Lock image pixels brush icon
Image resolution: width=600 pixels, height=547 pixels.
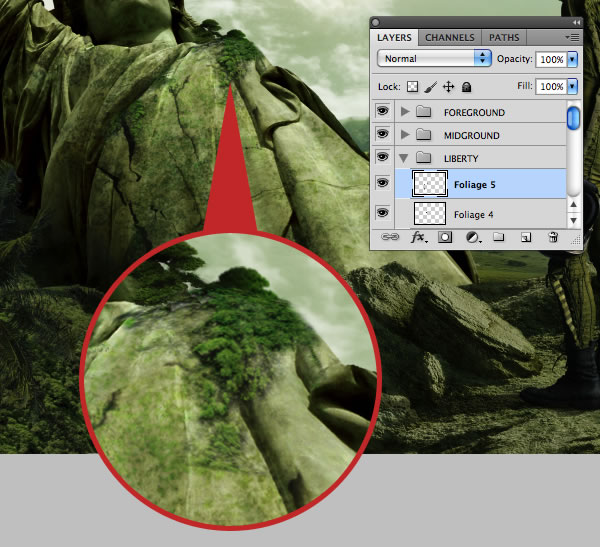[430, 87]
